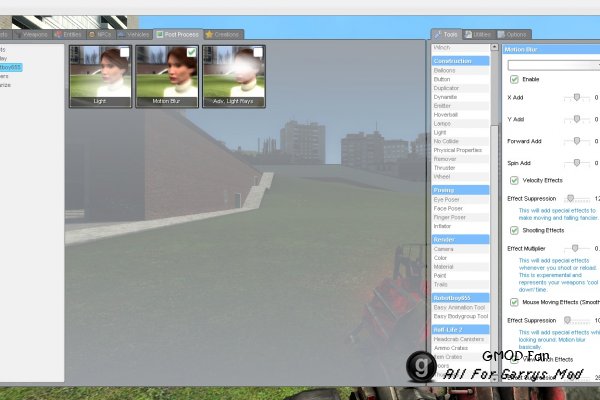Click the tool list scrollbar up arrow
Image resolution: width=600 pixels, height=400 pixels.
coord(494,47)
